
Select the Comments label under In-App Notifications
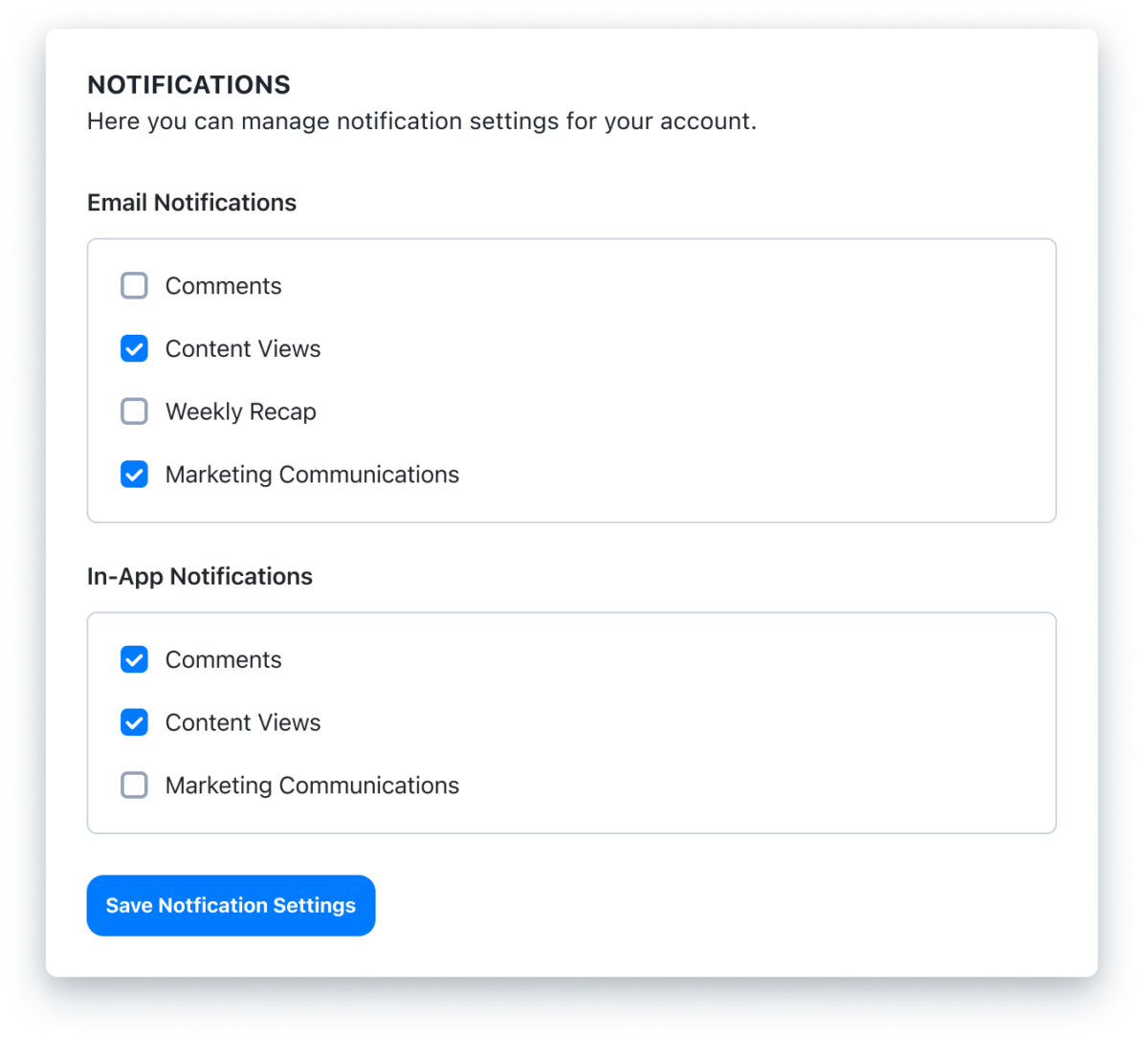coord(223,659)
